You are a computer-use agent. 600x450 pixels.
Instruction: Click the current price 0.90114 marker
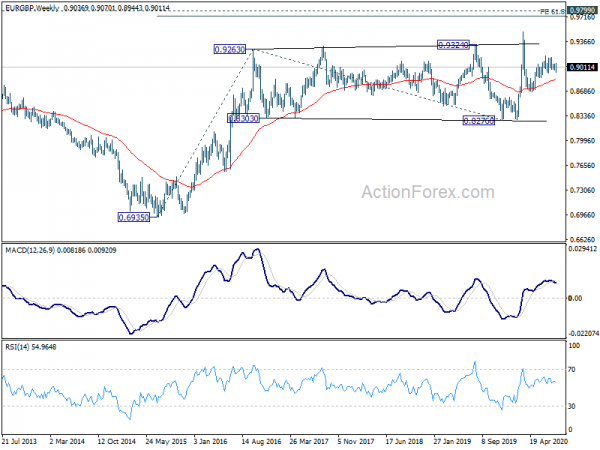tap(582, 67)
